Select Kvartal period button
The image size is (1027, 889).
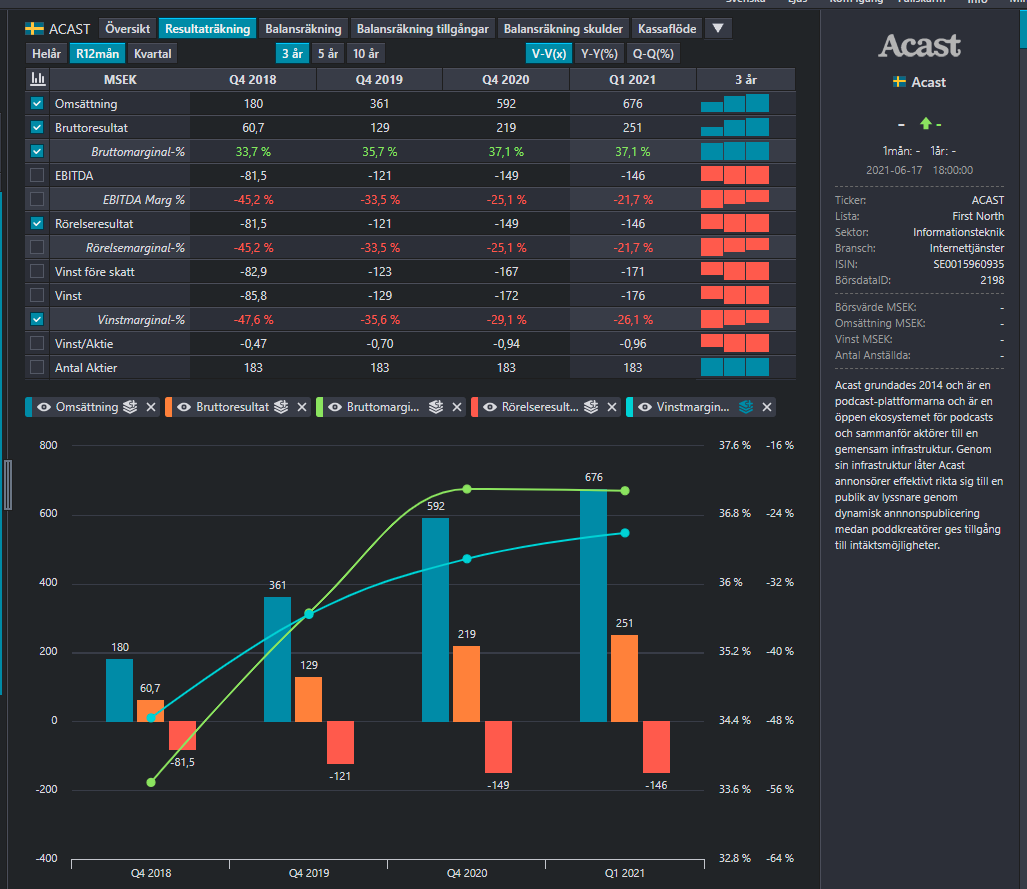[153, 54]
